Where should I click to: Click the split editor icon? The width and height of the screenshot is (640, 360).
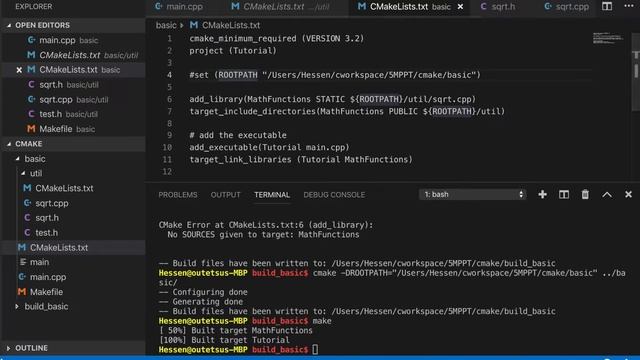tap(607, 6)
